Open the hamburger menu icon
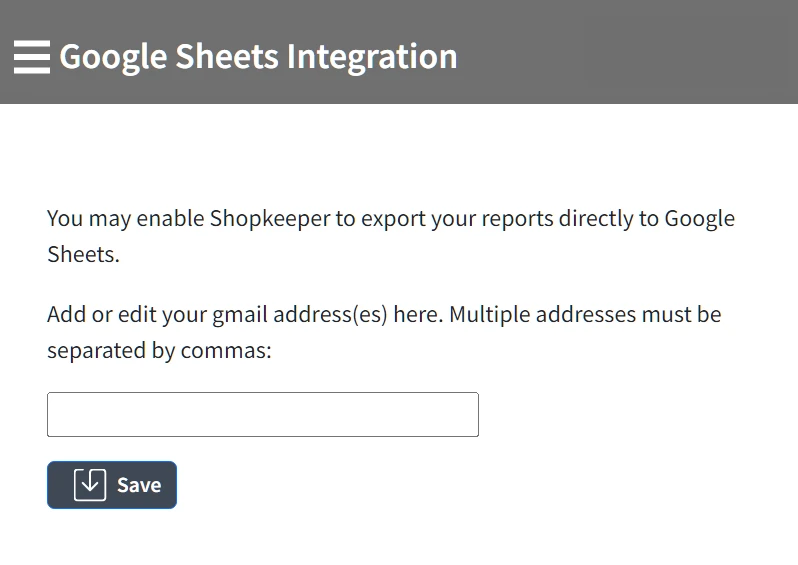The width and height of the screenshot is (798, 565). (x=32, y=56)
